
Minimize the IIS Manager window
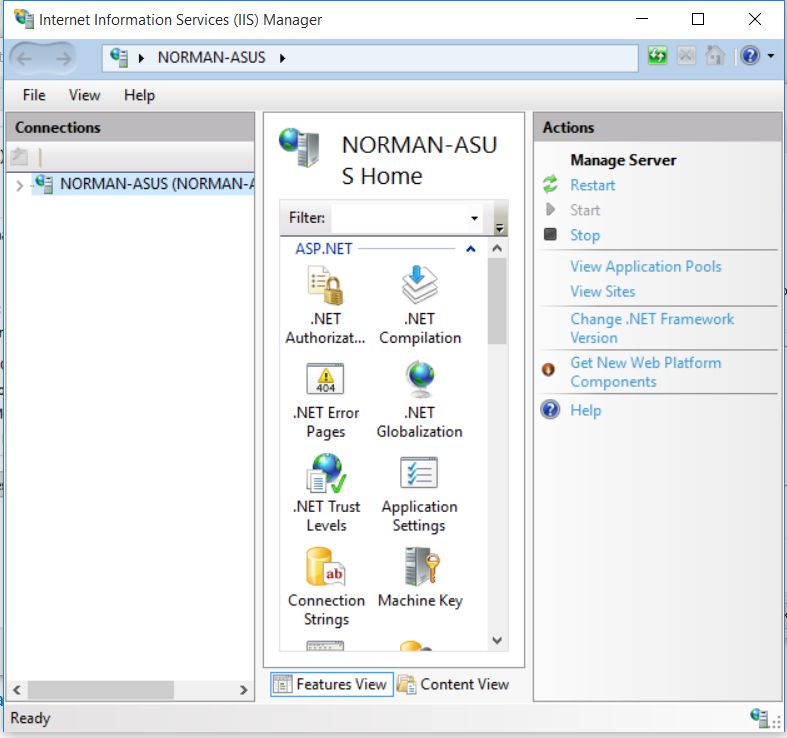click(642, 19)
